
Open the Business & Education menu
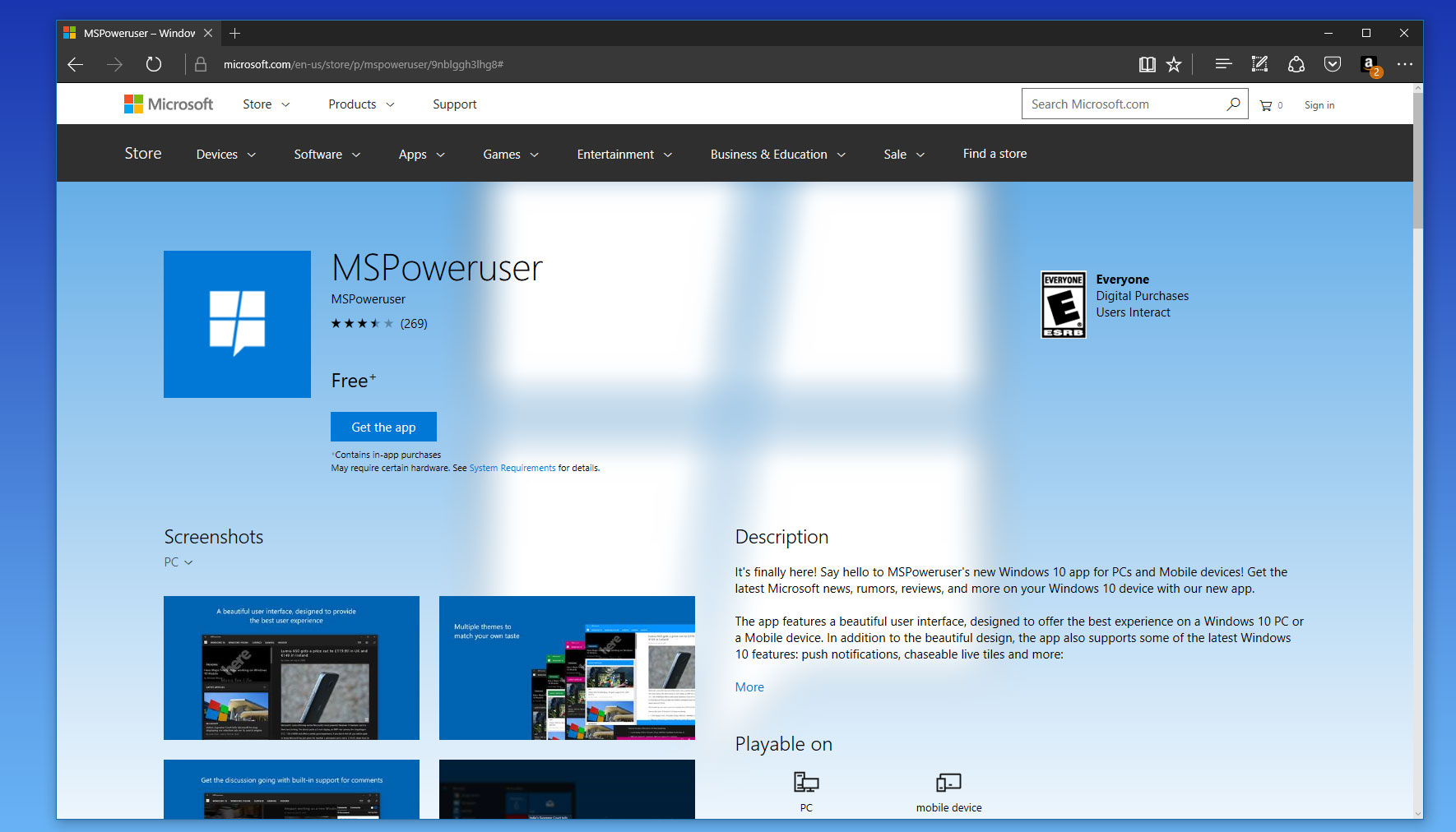click(x=778, y=155)
